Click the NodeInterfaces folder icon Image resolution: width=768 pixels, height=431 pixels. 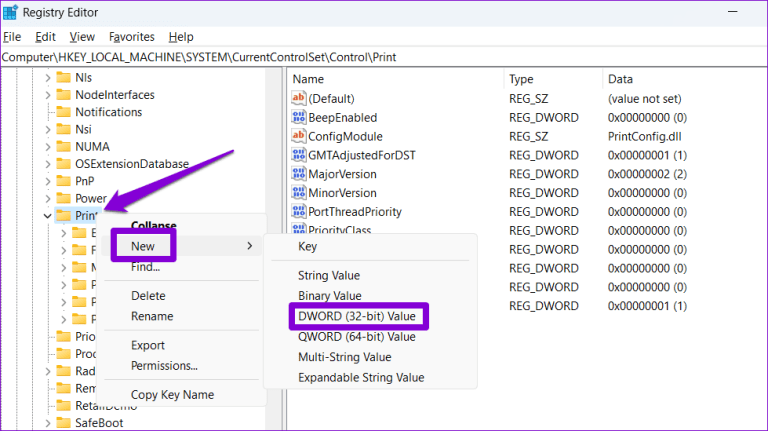[x=62, y=94]
